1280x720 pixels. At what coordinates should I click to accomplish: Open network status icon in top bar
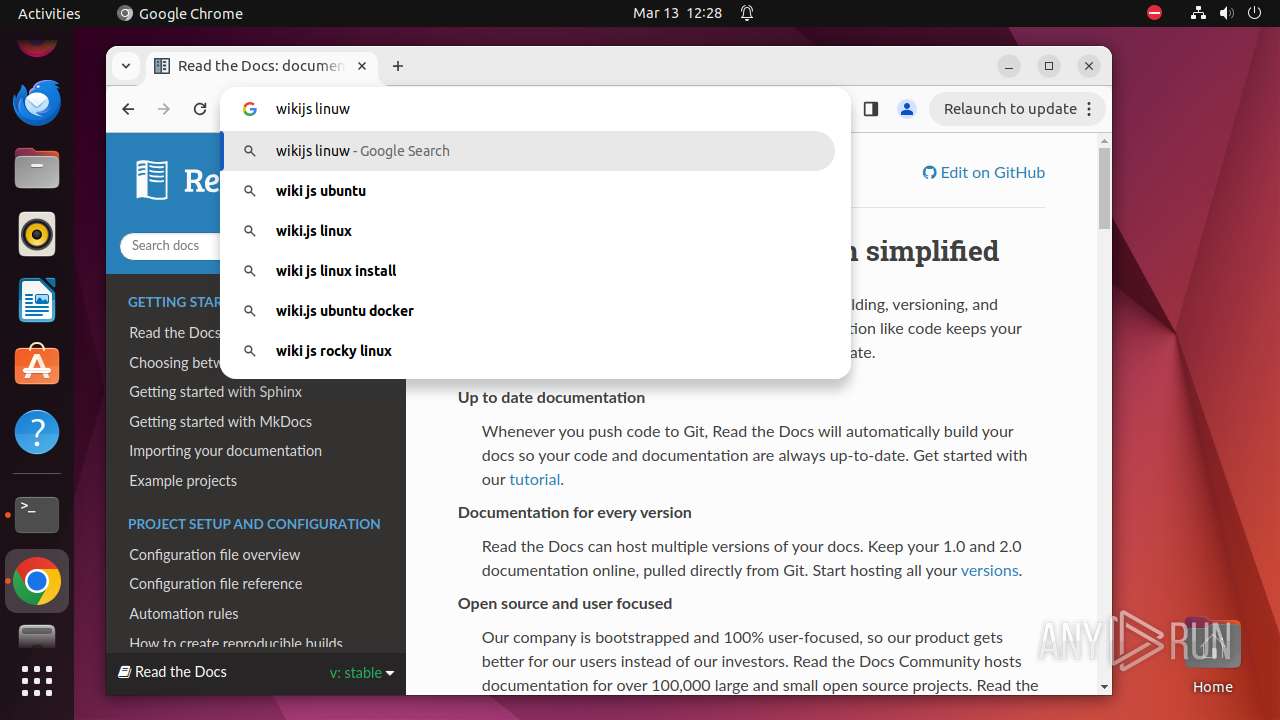pyautogui.click(x=1199, y=14)
